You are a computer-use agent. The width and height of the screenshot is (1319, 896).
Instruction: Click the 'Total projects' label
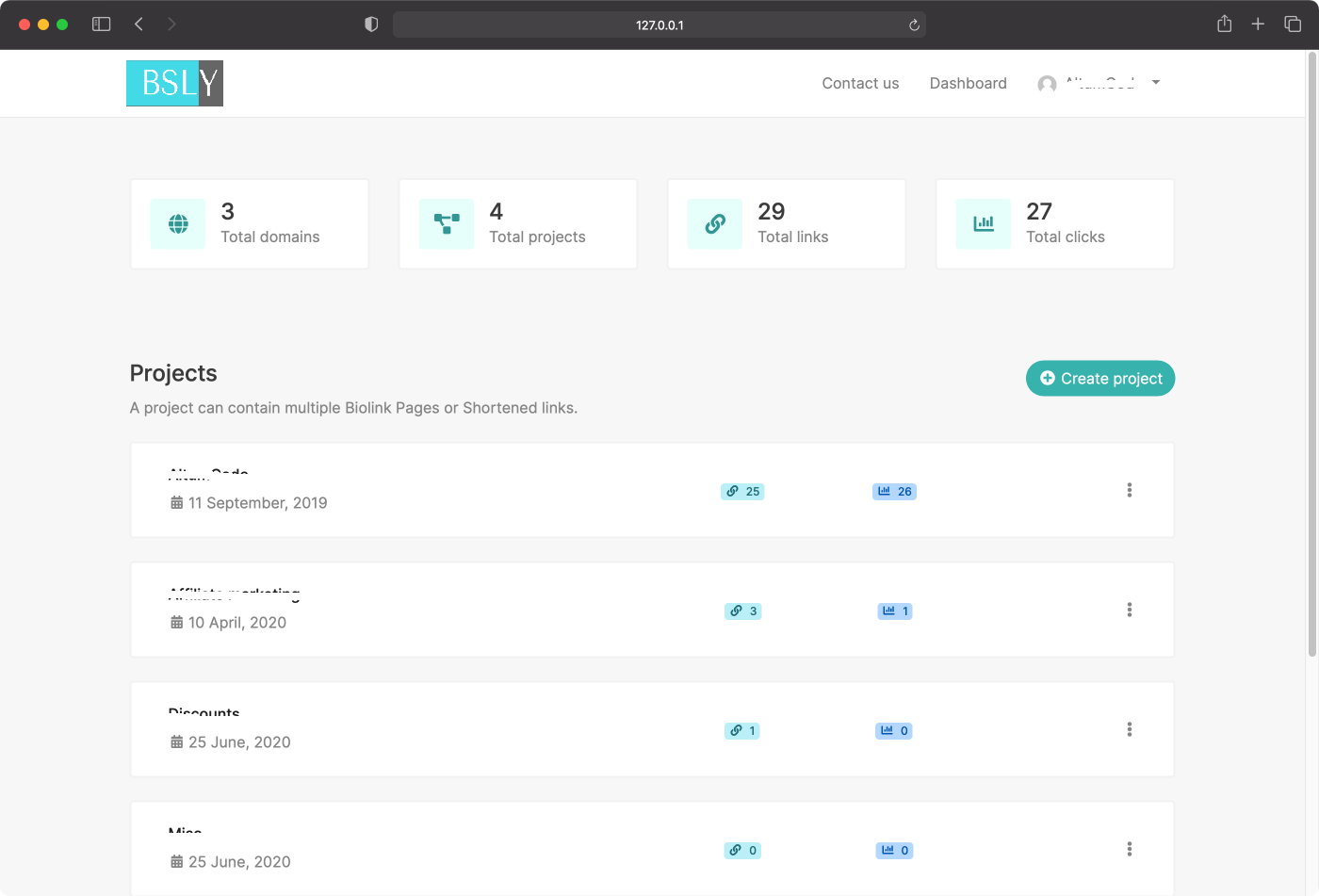pos(537,236)
